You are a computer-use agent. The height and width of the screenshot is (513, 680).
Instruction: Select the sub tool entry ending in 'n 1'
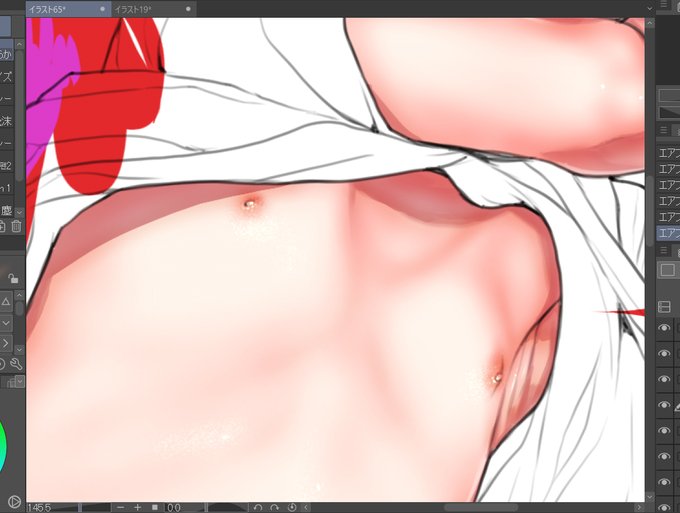(x=6, y=188)
